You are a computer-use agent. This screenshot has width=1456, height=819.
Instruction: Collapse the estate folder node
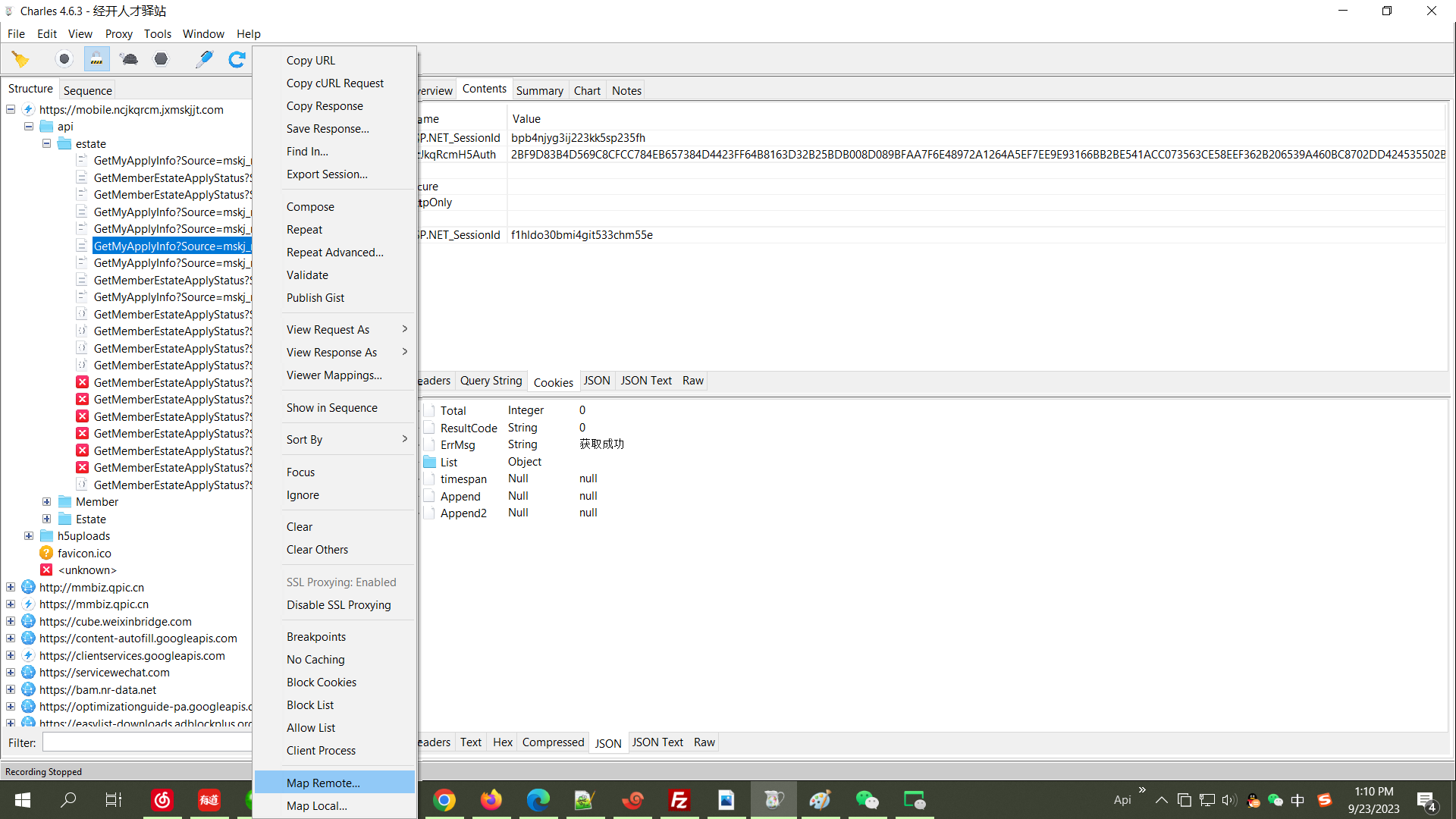[47, 144]
